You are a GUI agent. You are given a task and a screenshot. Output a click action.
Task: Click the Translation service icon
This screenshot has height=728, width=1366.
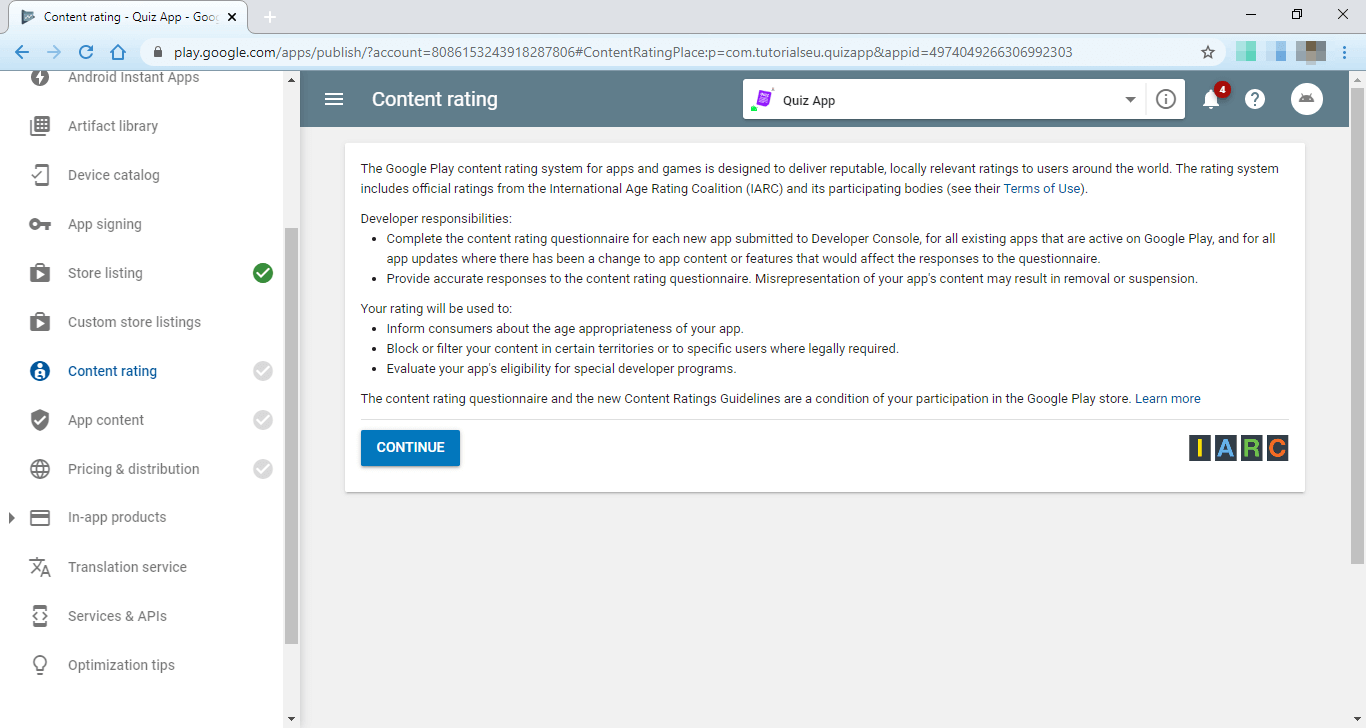[40, 567]
